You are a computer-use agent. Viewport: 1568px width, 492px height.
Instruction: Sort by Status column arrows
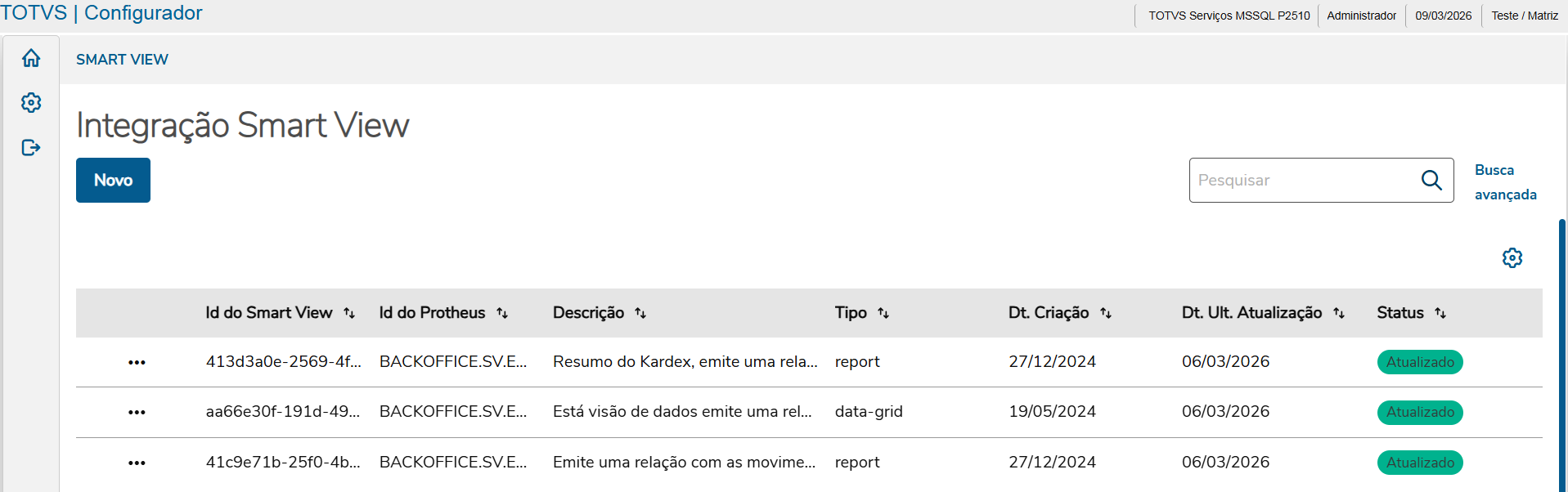click(1440, 313)
